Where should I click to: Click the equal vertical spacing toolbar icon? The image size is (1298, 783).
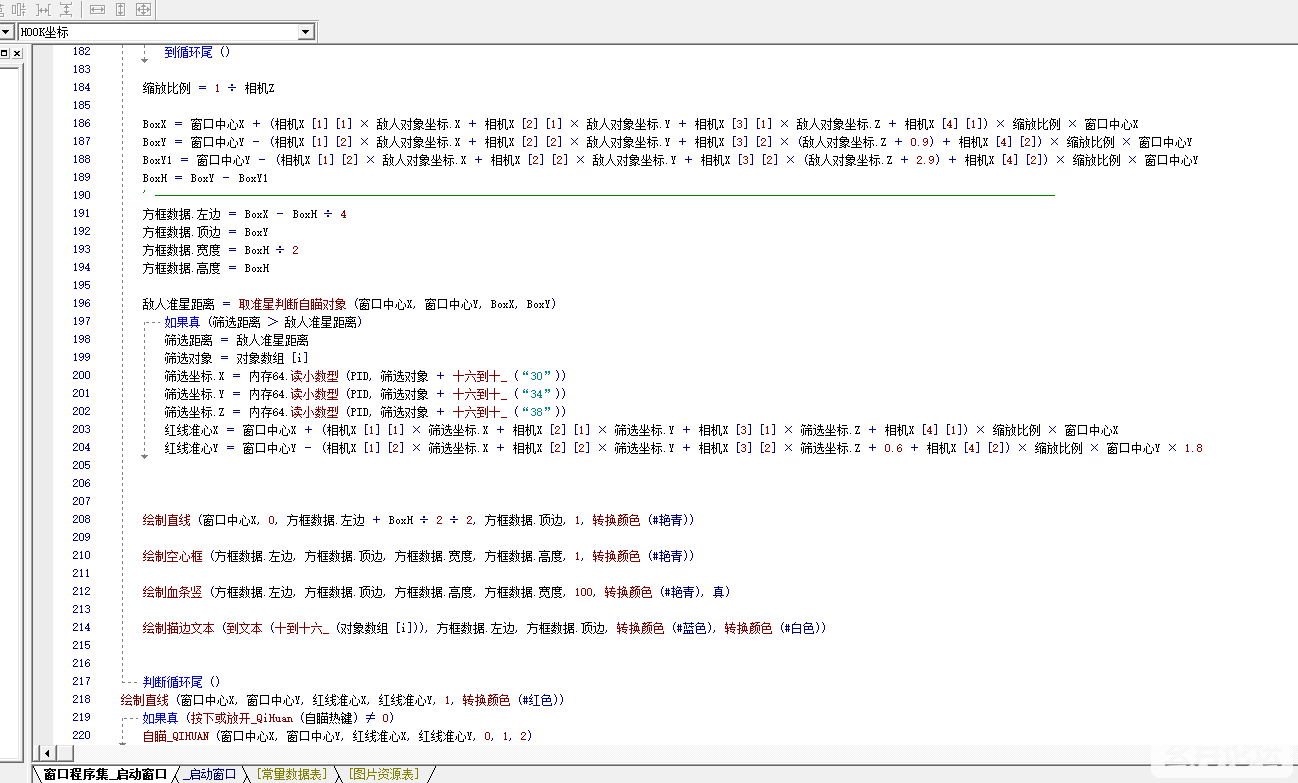(x=66, y=9)
